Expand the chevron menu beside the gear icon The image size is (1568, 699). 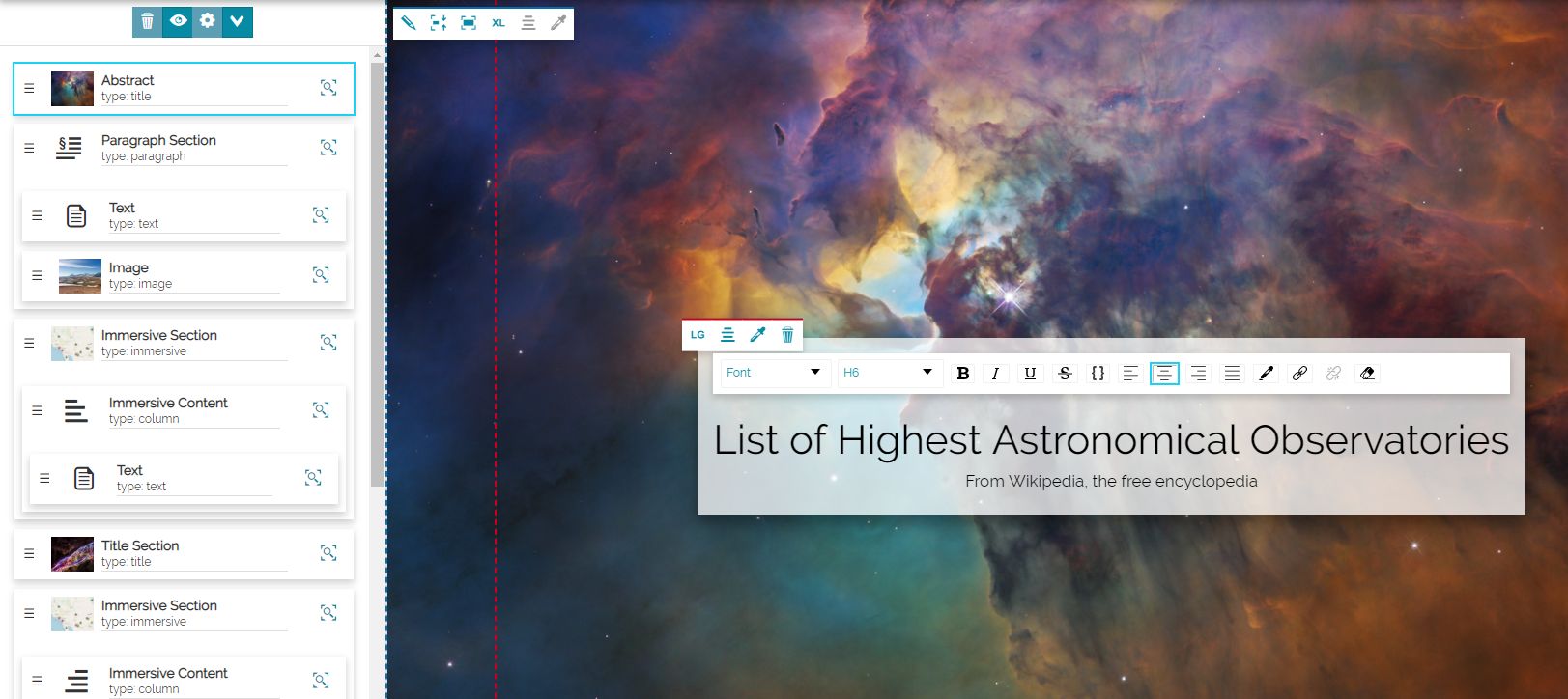[238, 21]
